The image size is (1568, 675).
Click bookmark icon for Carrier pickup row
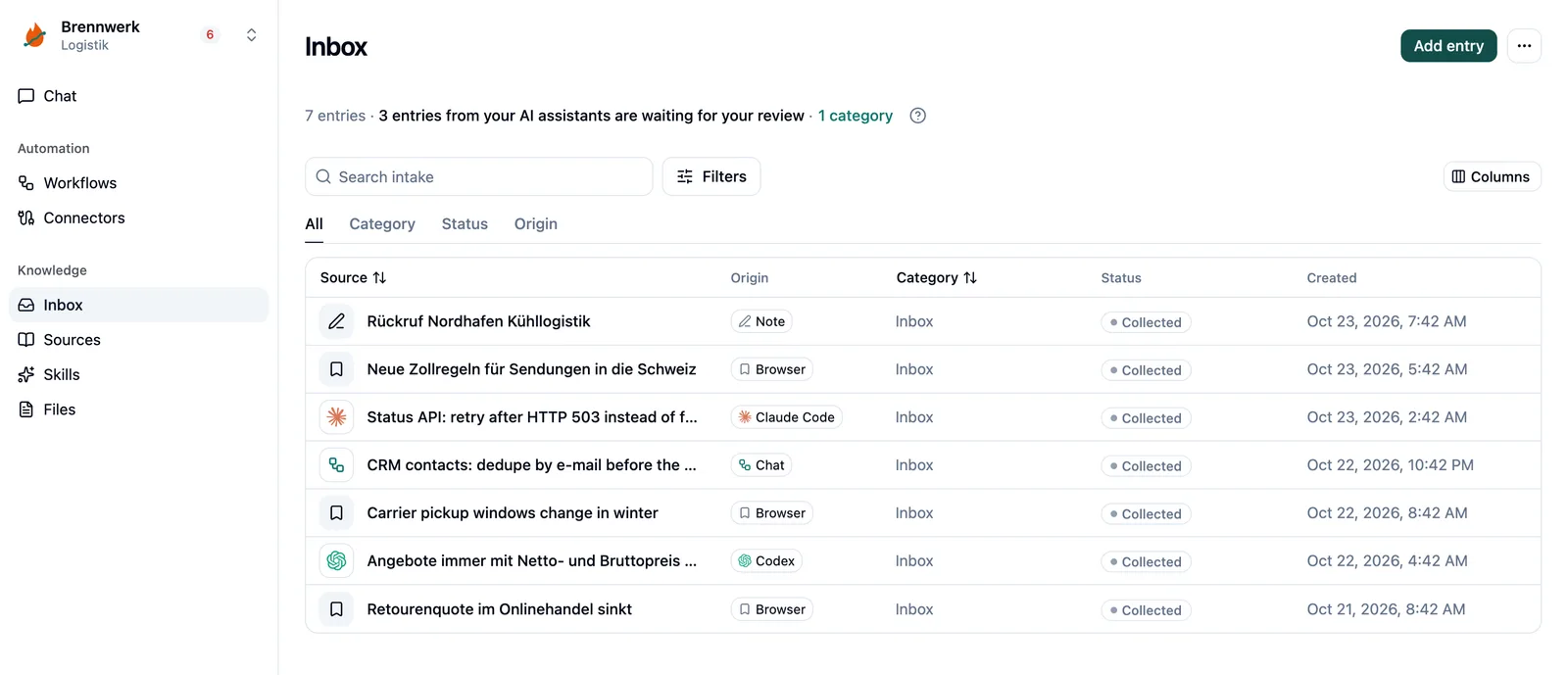point(336,513)
